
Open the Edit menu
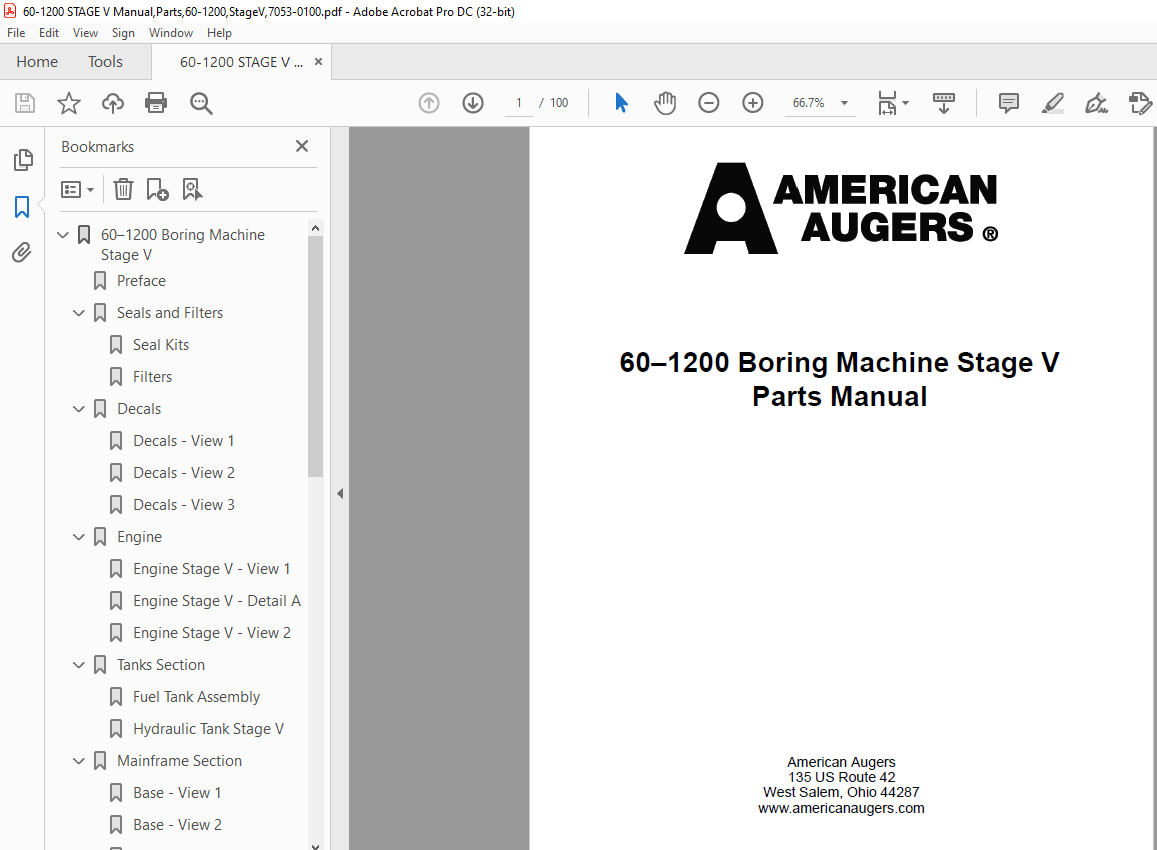(x=49, y=33)
